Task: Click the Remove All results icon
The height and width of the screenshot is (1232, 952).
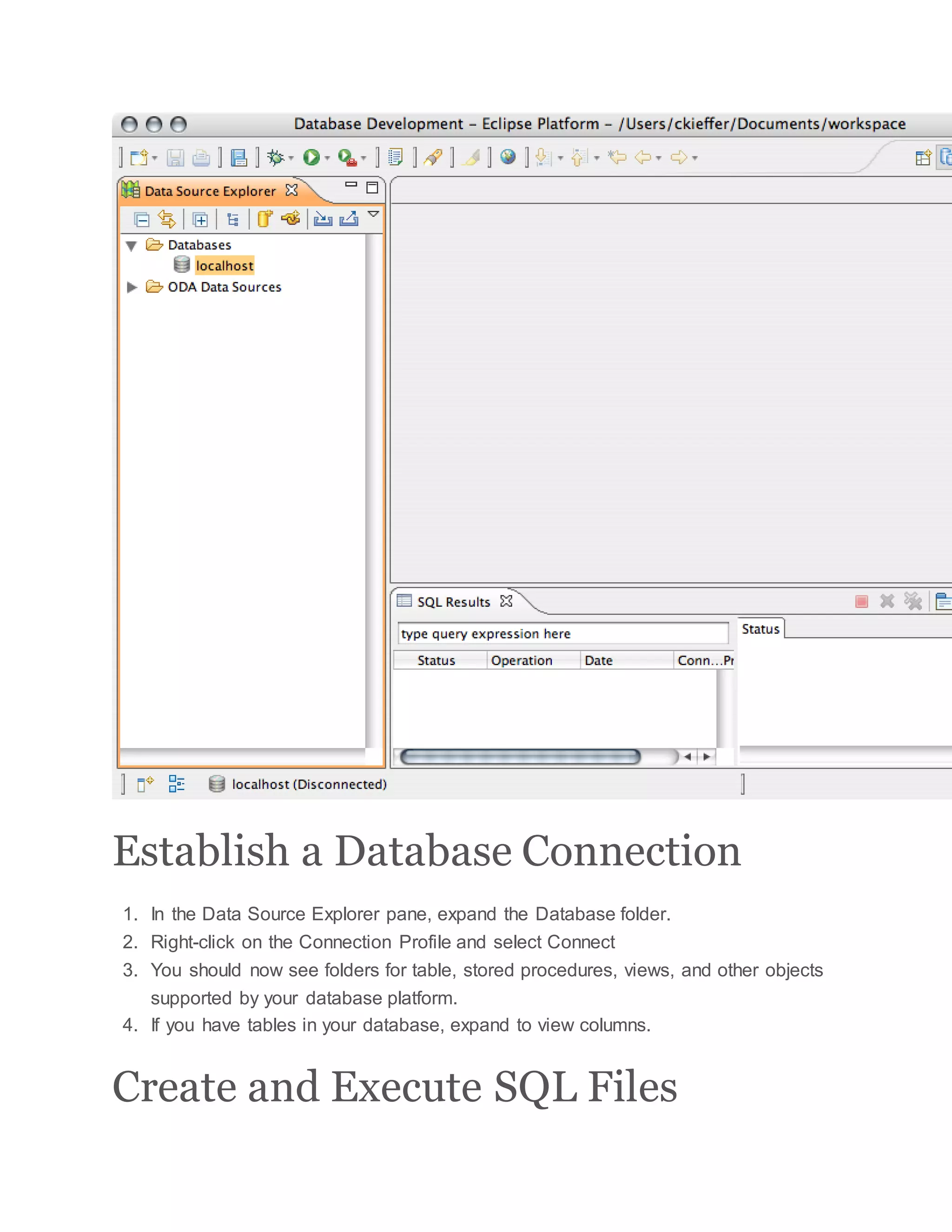Action: 913,601
